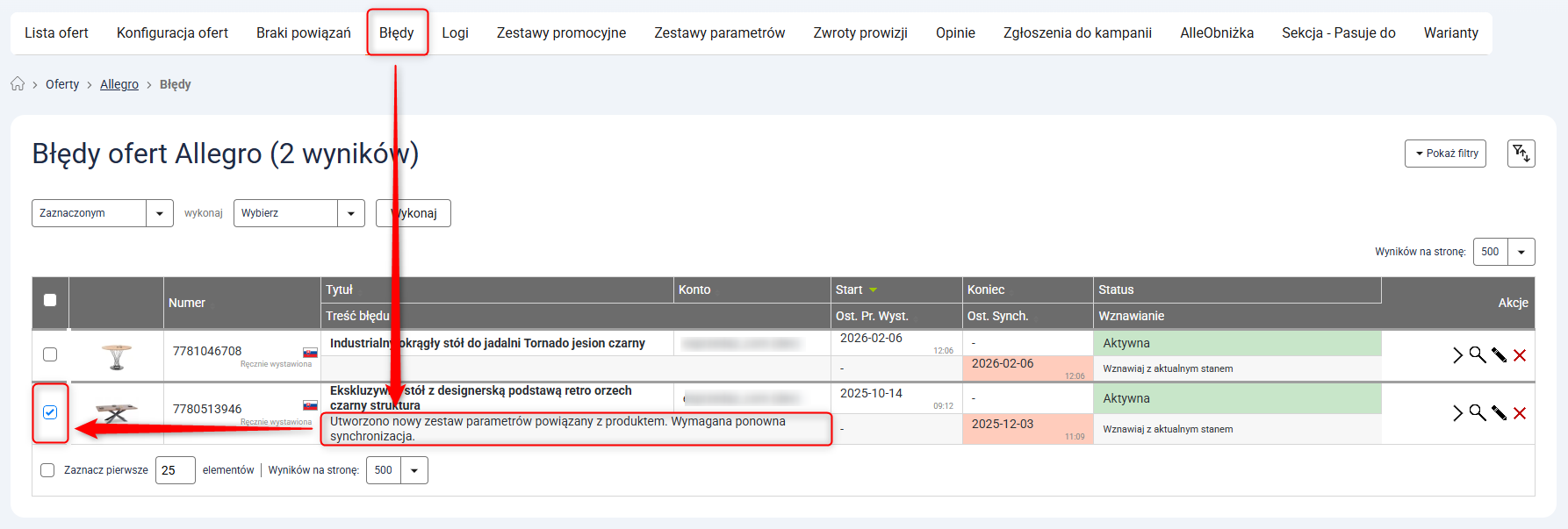Switch to the 'Logi' tab

click(455, 33)
